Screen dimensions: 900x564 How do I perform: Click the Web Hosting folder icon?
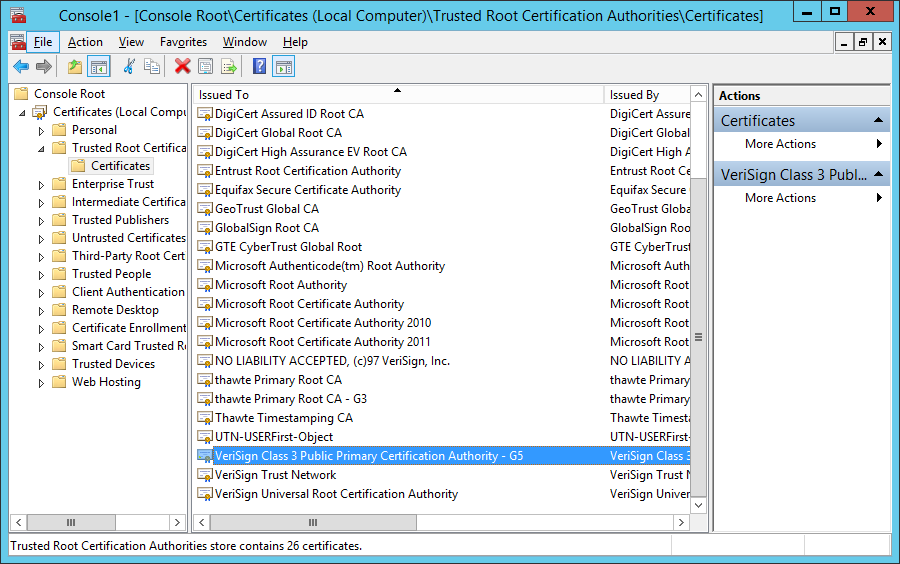click(59, 382)
